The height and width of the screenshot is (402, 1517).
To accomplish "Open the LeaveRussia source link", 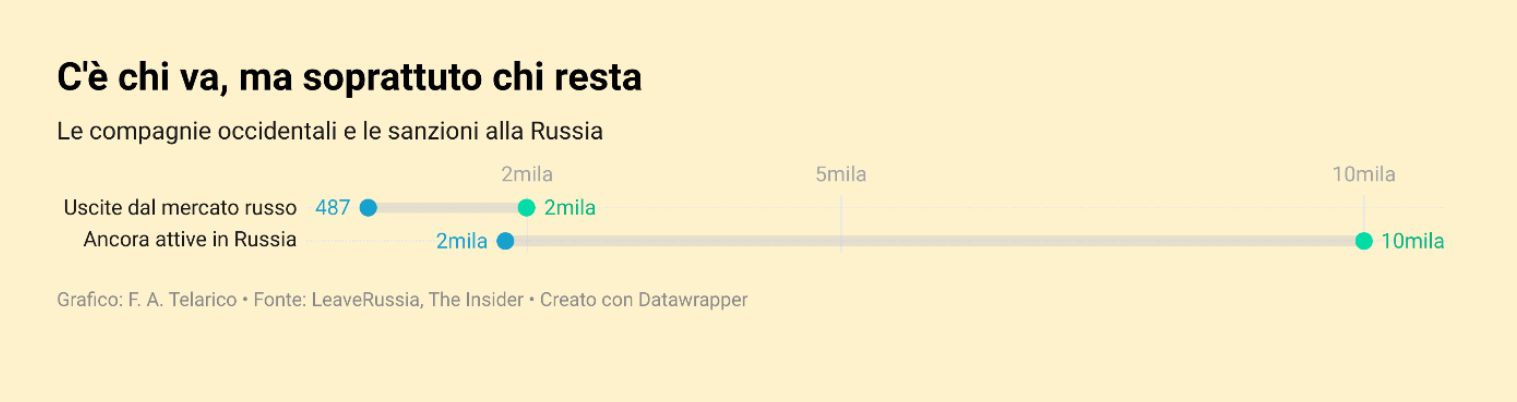I will tap(365, 300).
